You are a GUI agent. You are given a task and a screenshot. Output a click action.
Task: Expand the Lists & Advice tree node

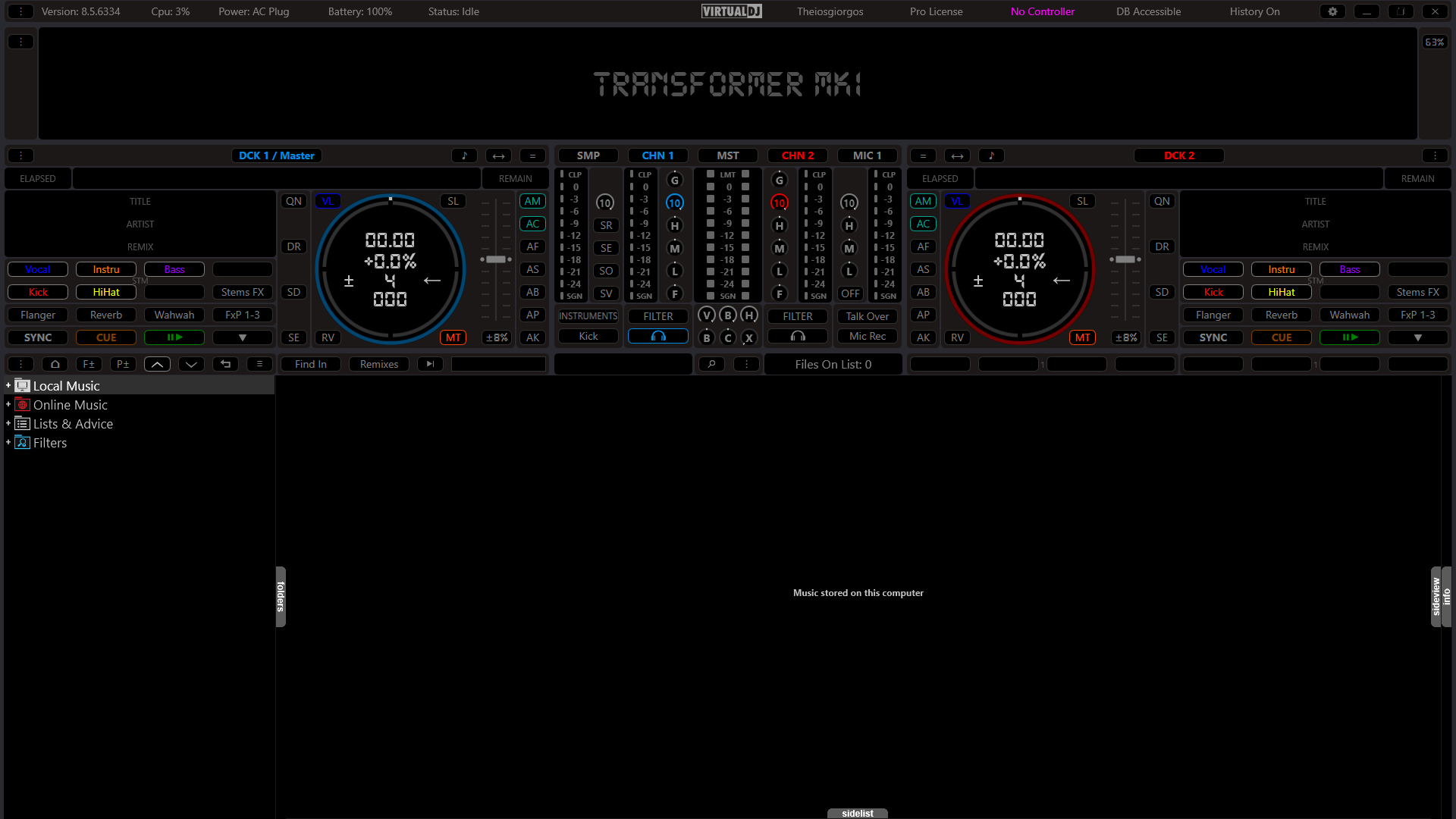pyautogui.click(x=8, y=423)
